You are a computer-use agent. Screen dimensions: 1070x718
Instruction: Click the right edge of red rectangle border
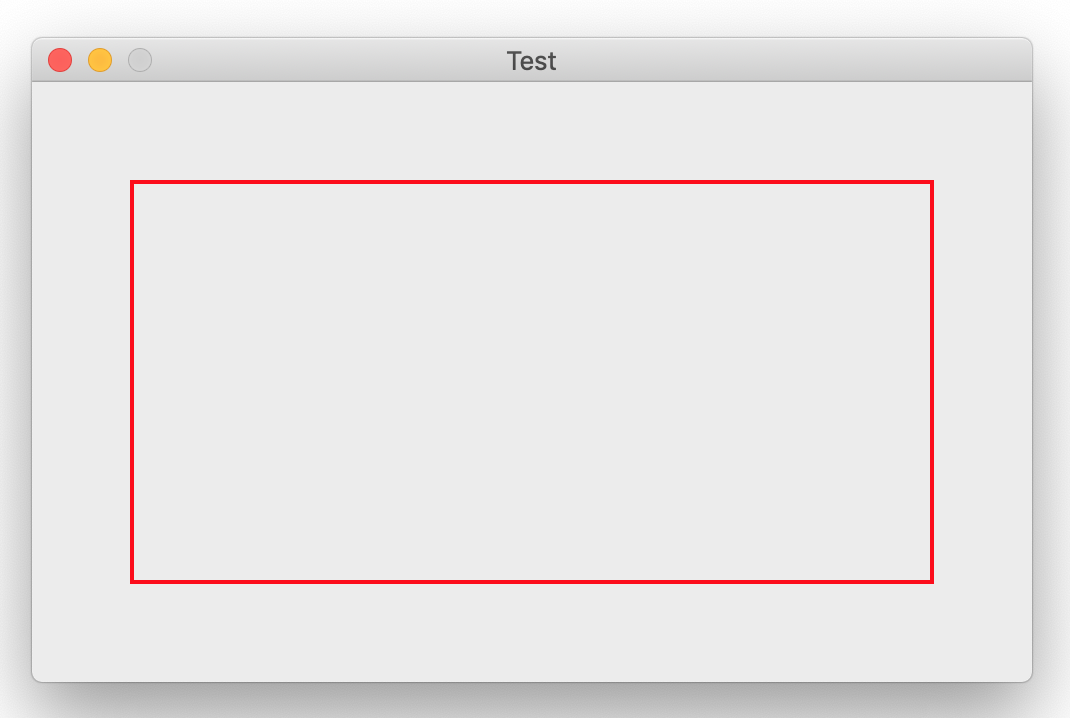click(932, 381)
